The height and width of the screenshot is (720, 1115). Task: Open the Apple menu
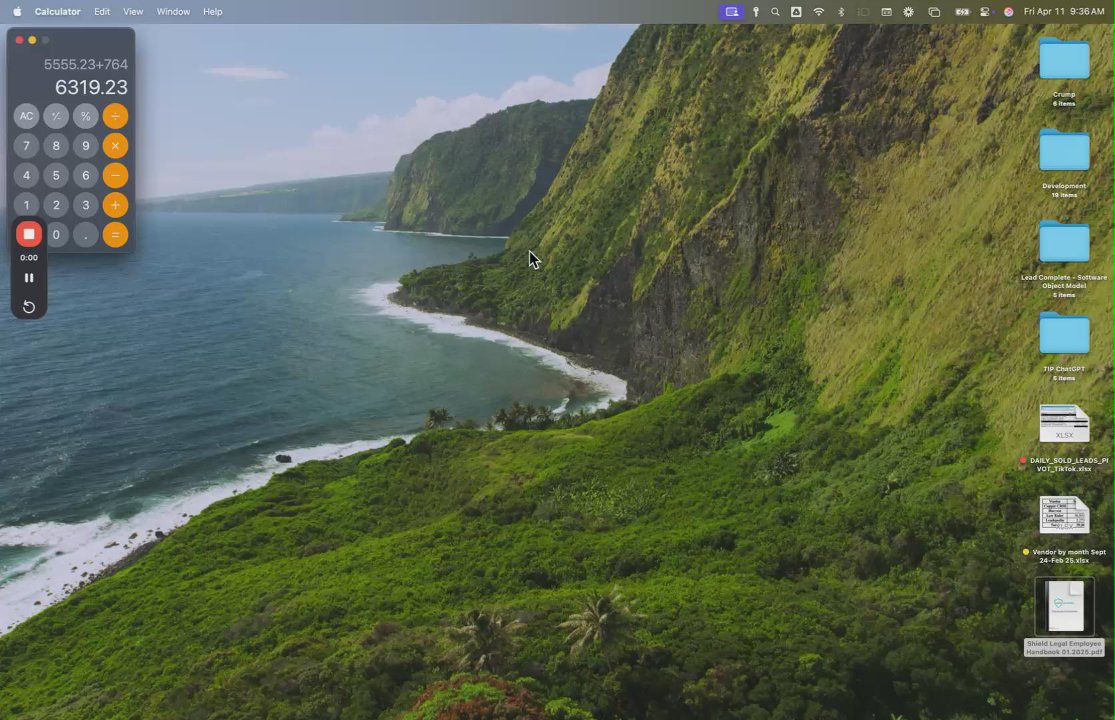click(17, 11)
